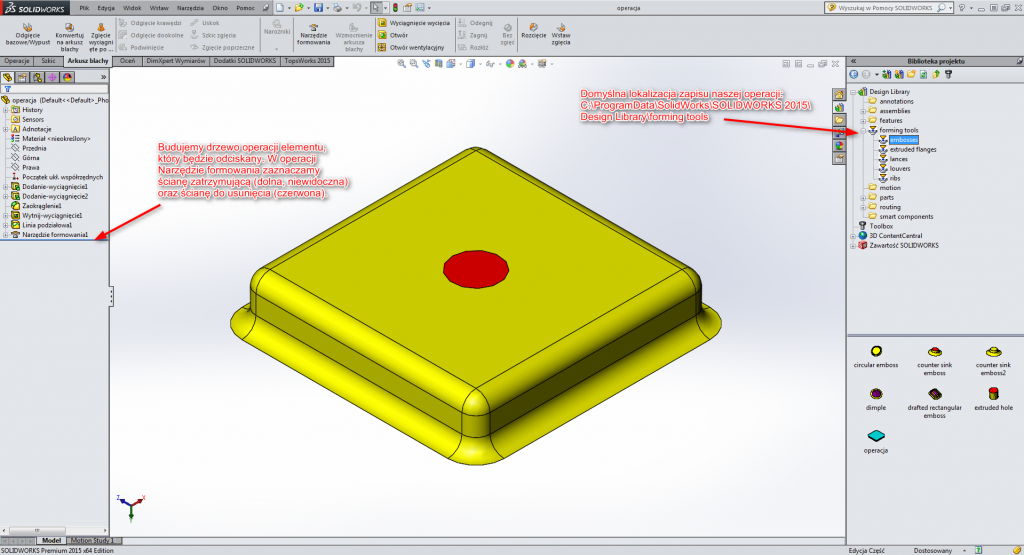Expand the Narzędzie formowania1 feature node
Image resolution: width=1024 pixels, height=555 pixels.
click(5, 234)
